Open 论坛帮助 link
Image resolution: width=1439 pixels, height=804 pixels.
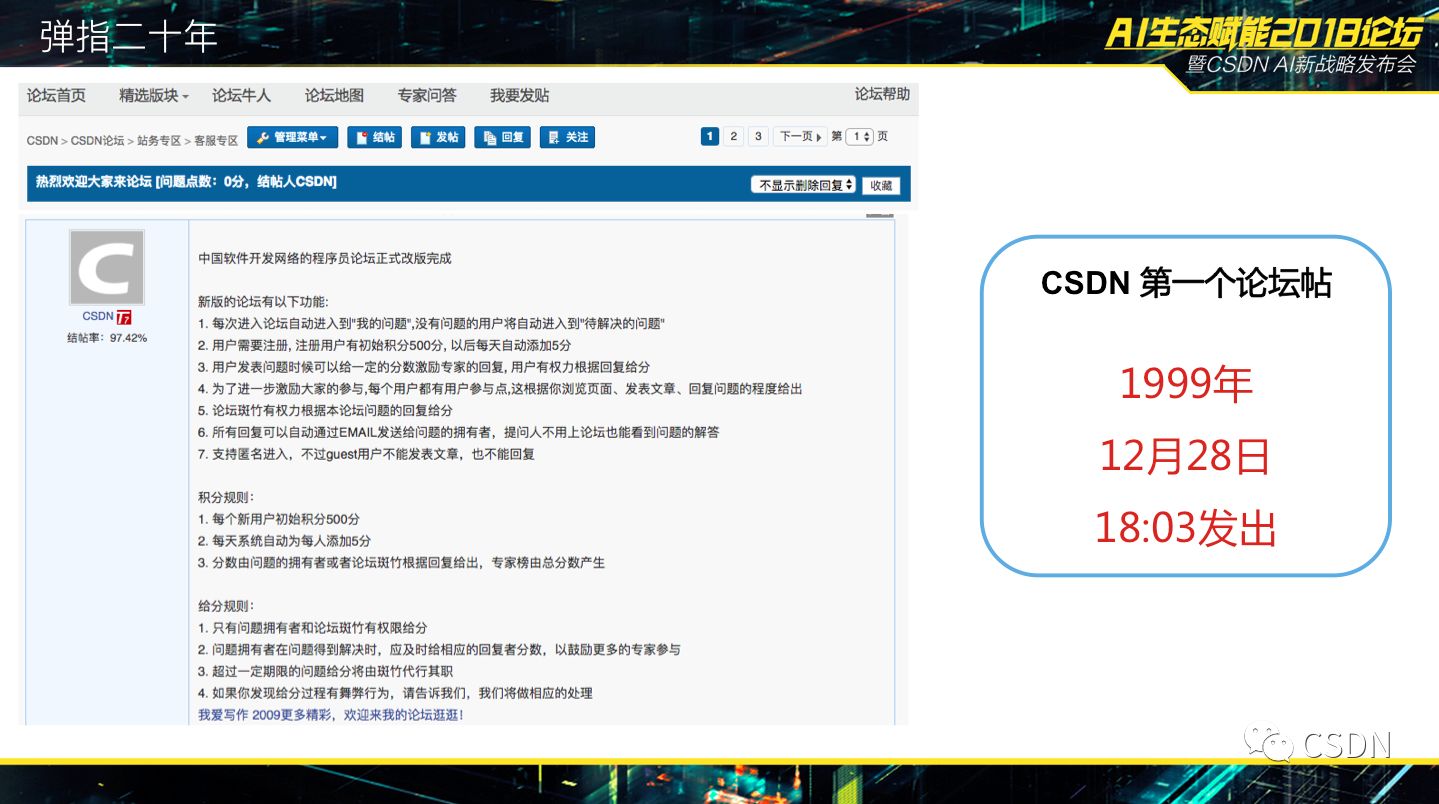pyautogui.click(x=882, y=94)
